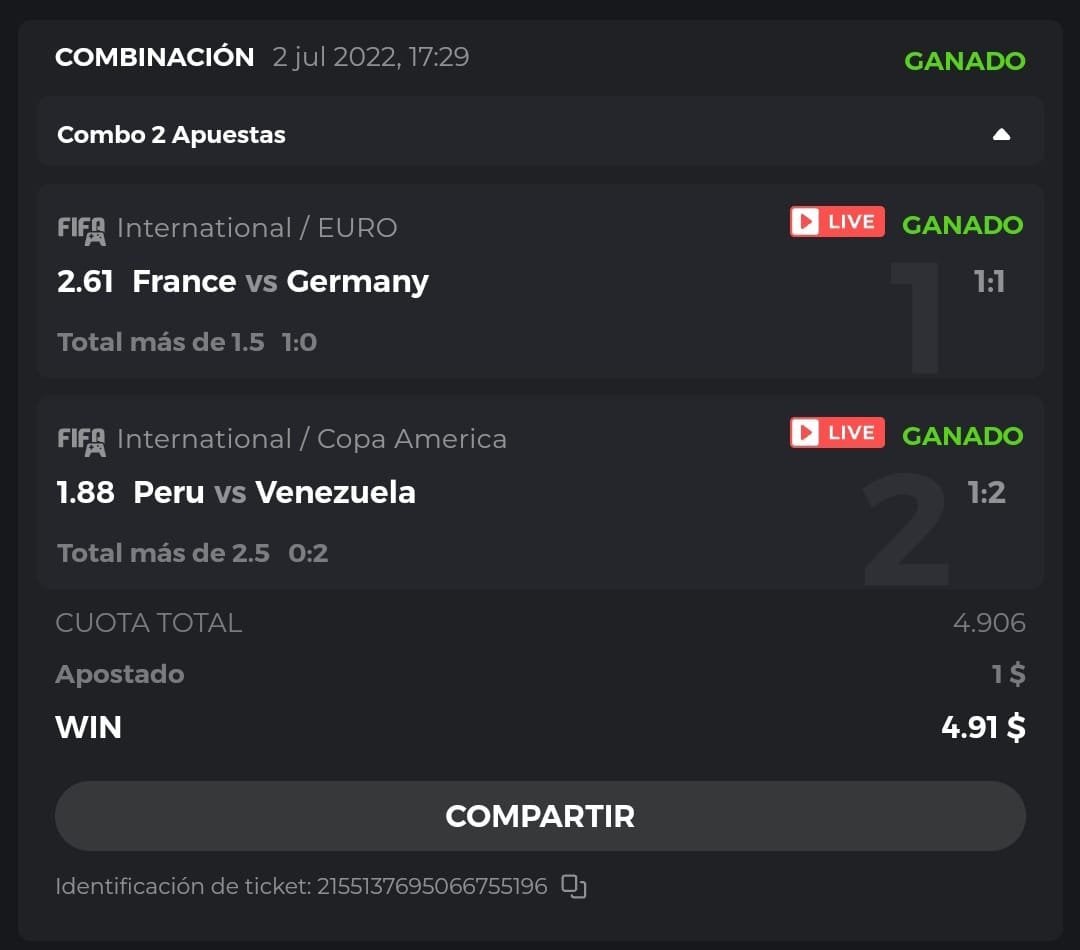Click the CUOTA TOTAL value 4.906
The height and width of the screenshot is (950, 1080).
[989, 623]
